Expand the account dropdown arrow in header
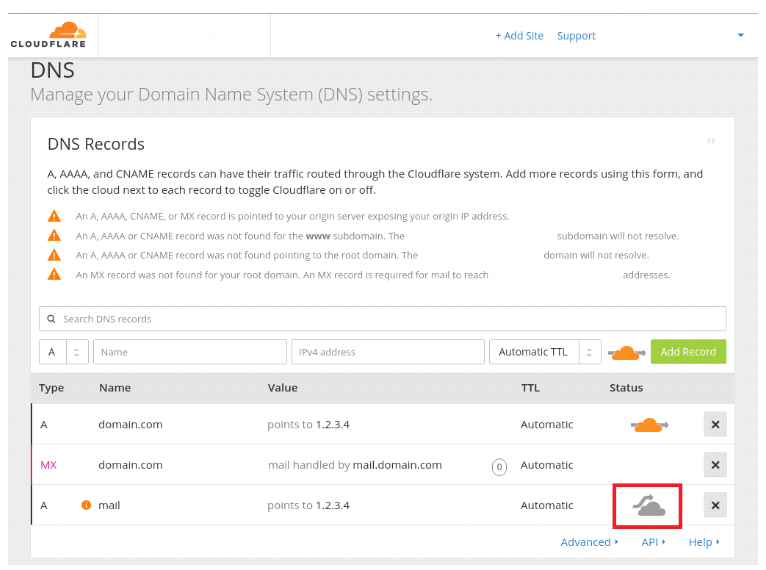The image size is (766, 570). [740, 35]
